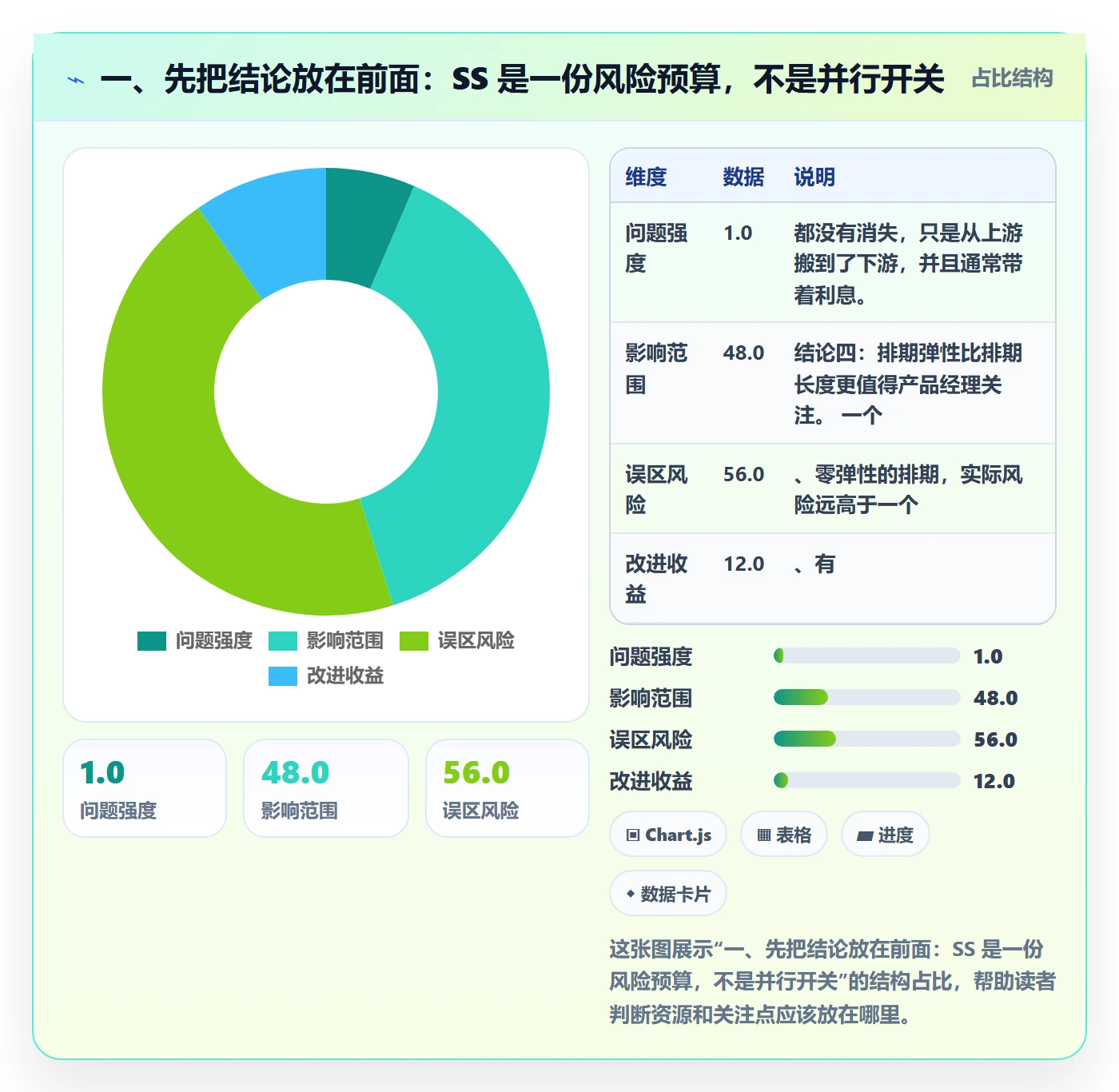The image size is (1119, 1092).
Task: Toggle the 影响范围 legend item
Action: point(326,640)
